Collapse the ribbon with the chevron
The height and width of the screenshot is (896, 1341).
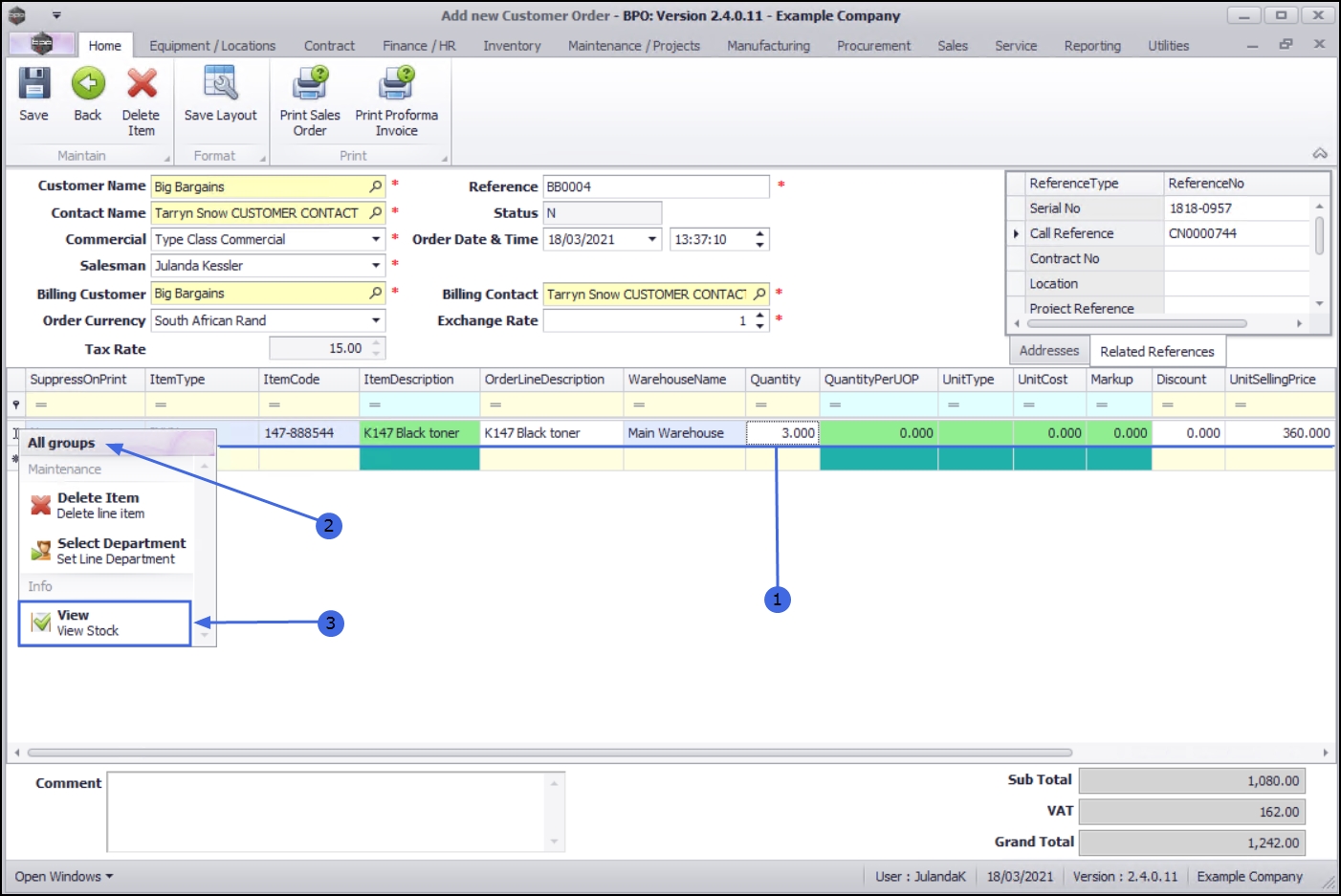pos(1320,154)
